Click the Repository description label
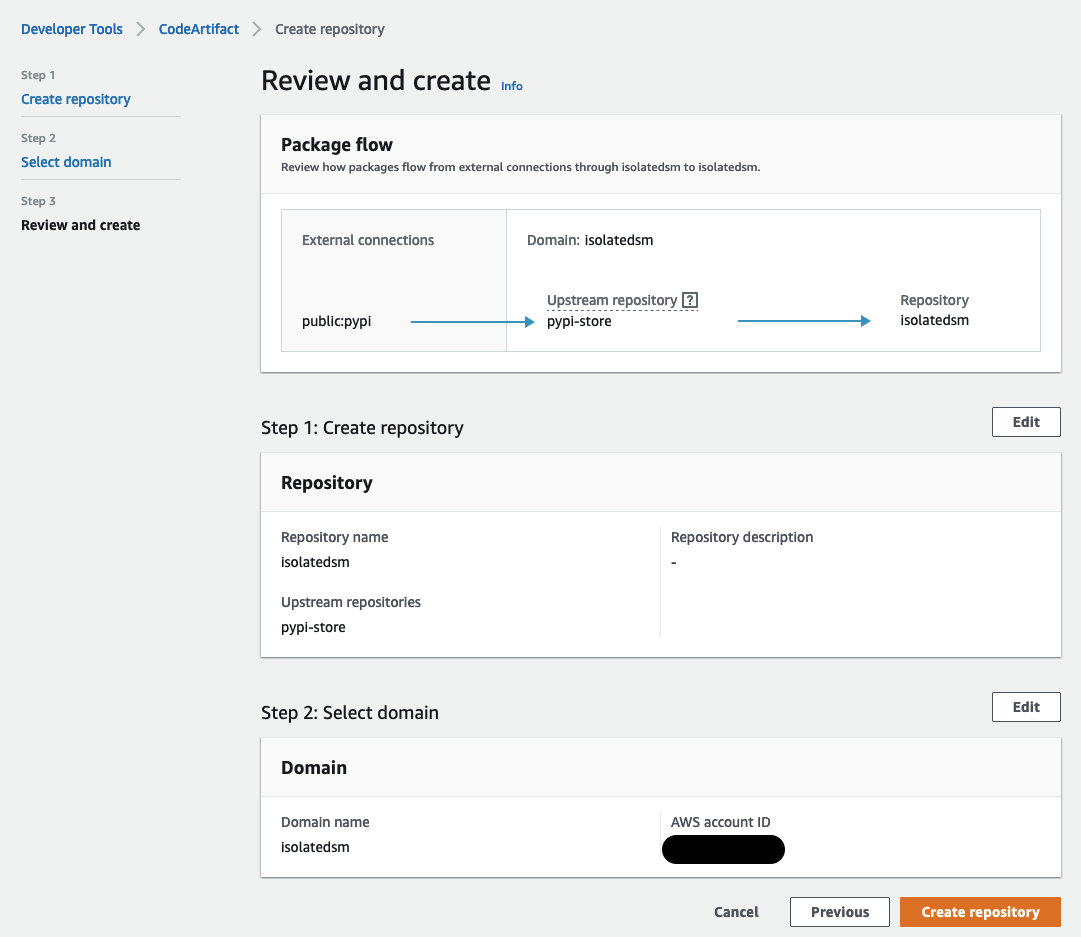 click(742, 537)
